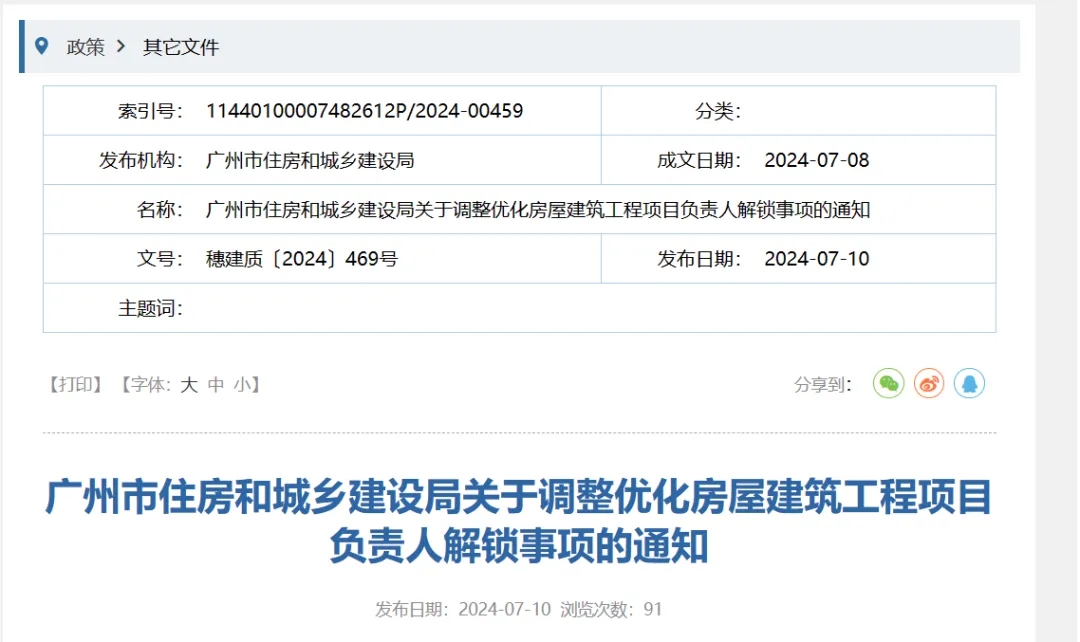Click the 分类 label
Viewport: 1080px width, 642px height.
pyautogui.click(x=718, y=111)
